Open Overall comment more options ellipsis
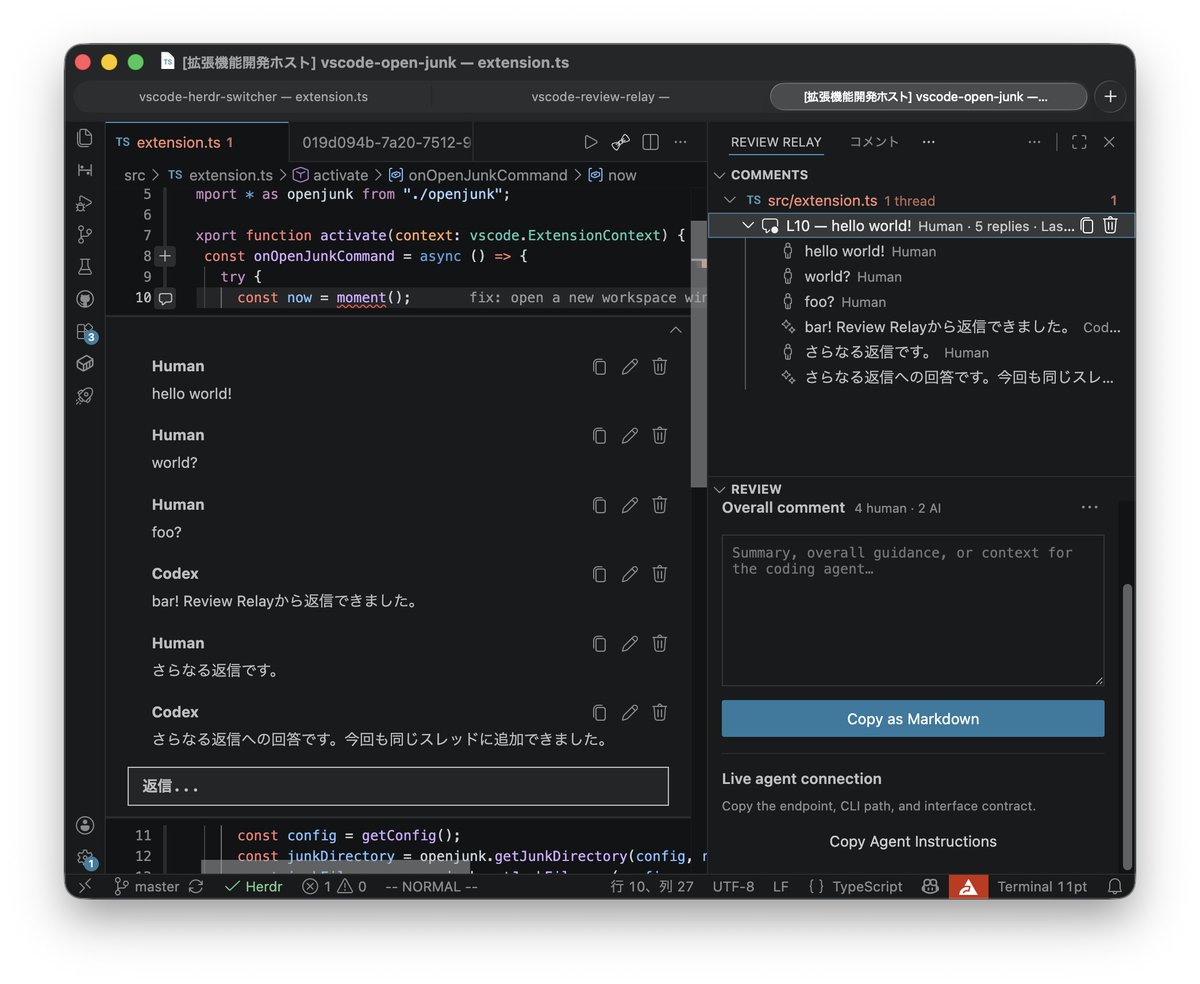Image resolution: width=1200 pixels, height=984 pixels. (1090, 508)
